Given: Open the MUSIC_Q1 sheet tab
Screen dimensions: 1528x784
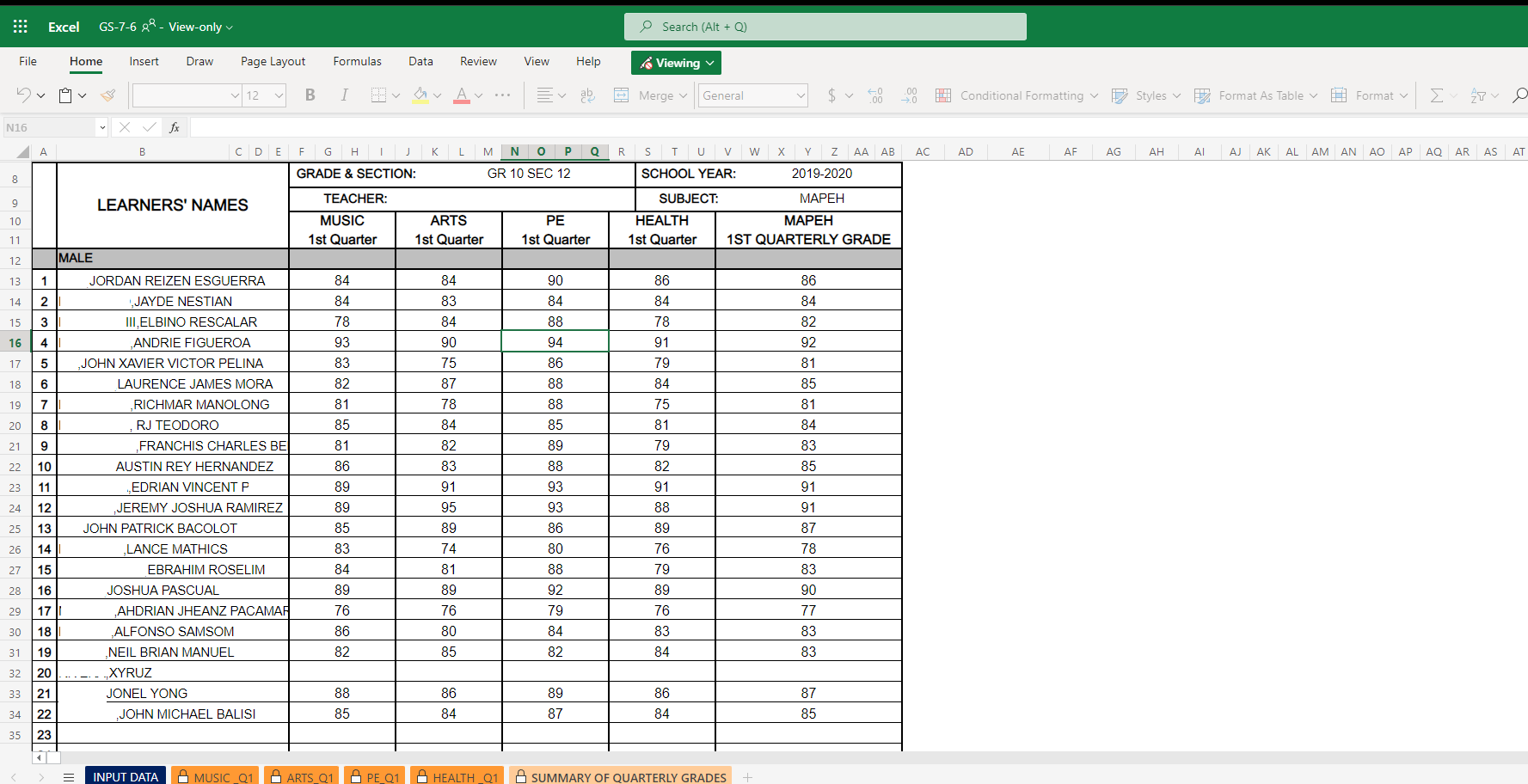Looking at the screenshot, I should (x=215, y=776).
